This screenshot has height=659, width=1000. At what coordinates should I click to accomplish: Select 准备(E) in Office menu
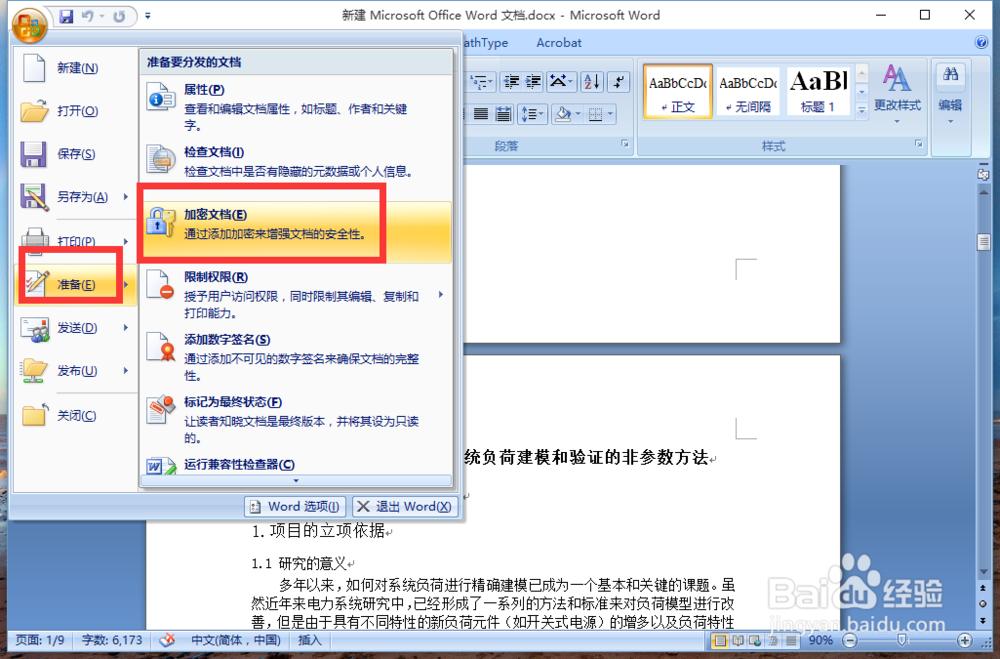click(76, 285)
